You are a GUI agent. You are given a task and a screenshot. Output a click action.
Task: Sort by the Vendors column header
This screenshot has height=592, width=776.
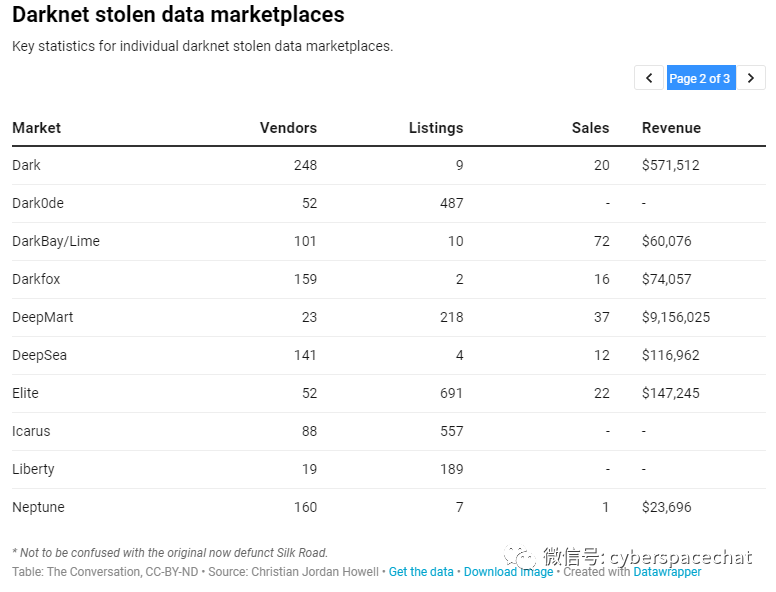click(x=288, y=128)
